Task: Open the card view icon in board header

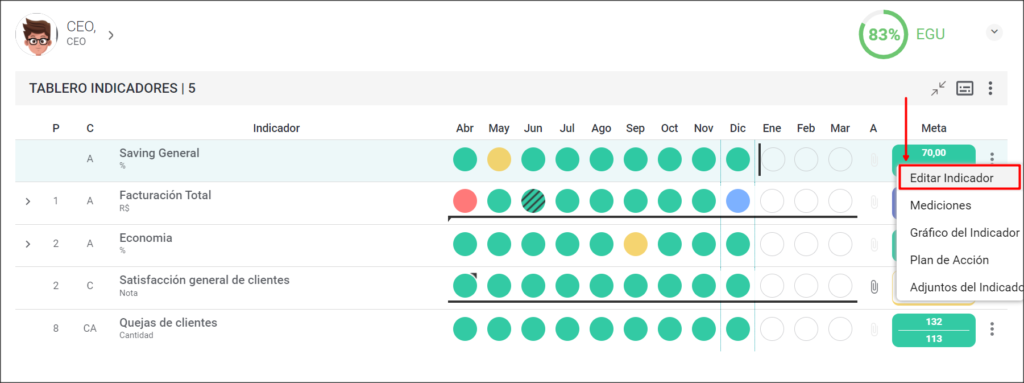Action: (x=965, y=88)
